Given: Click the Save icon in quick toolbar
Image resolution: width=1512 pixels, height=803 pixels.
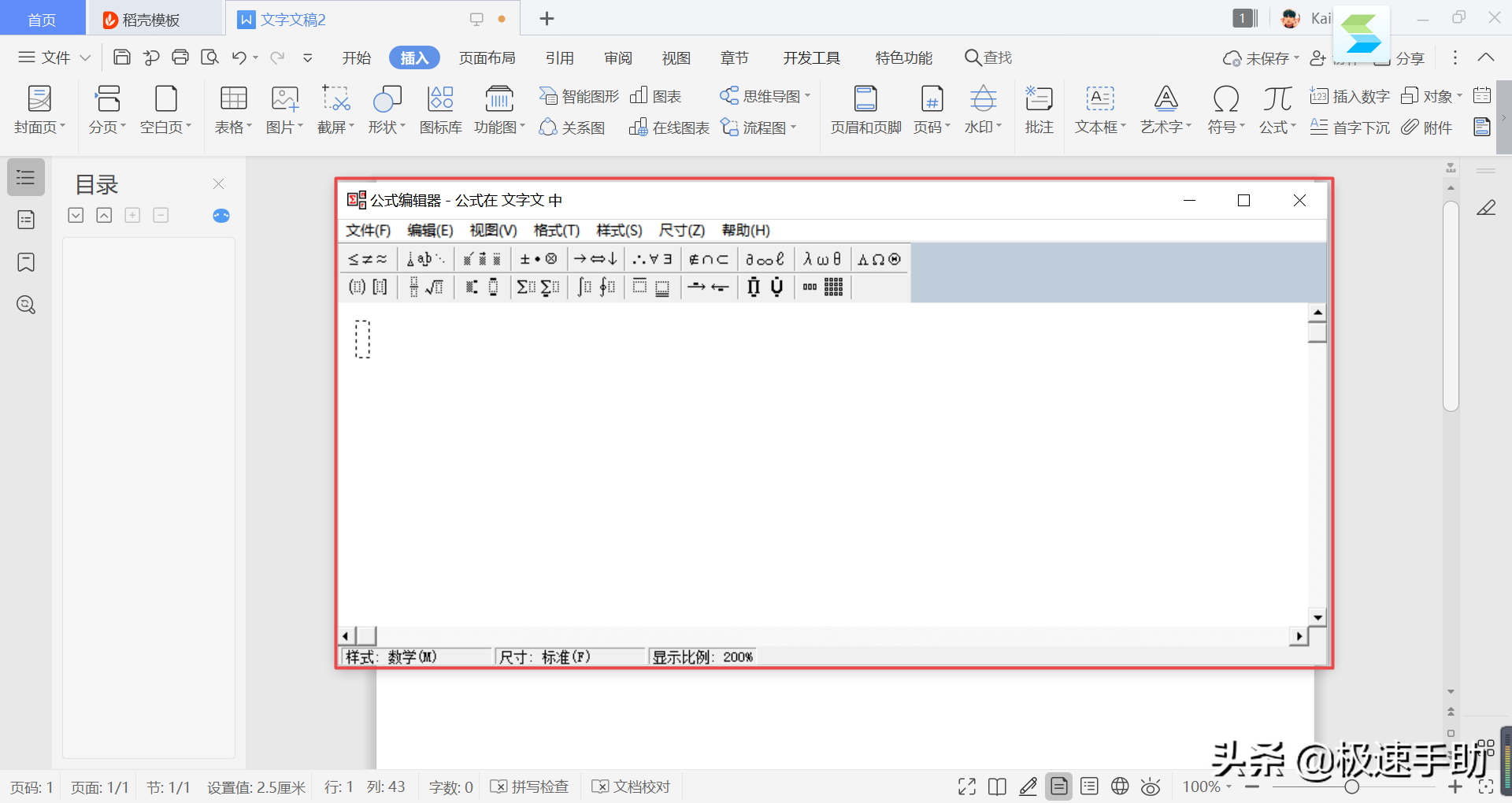Looking at the screenshot, I should tap(121, 57).
